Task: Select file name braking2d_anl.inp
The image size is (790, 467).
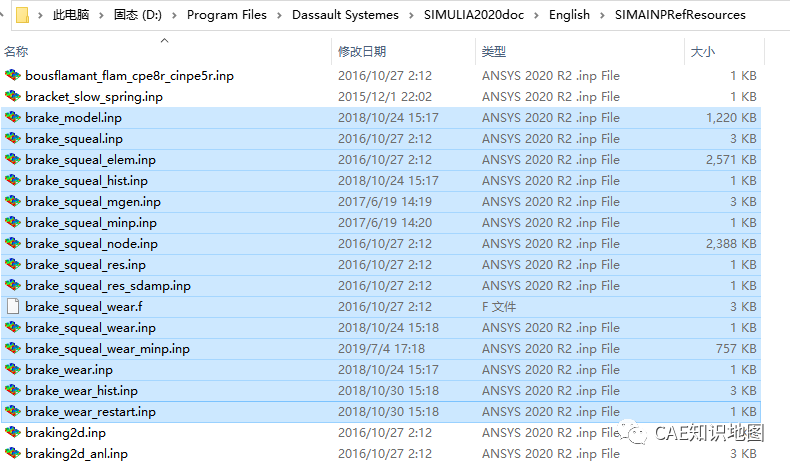Action: tap(77, 453)
